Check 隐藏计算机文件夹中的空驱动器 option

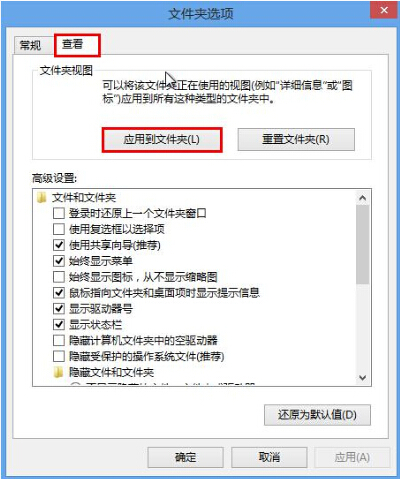(59, 340)
